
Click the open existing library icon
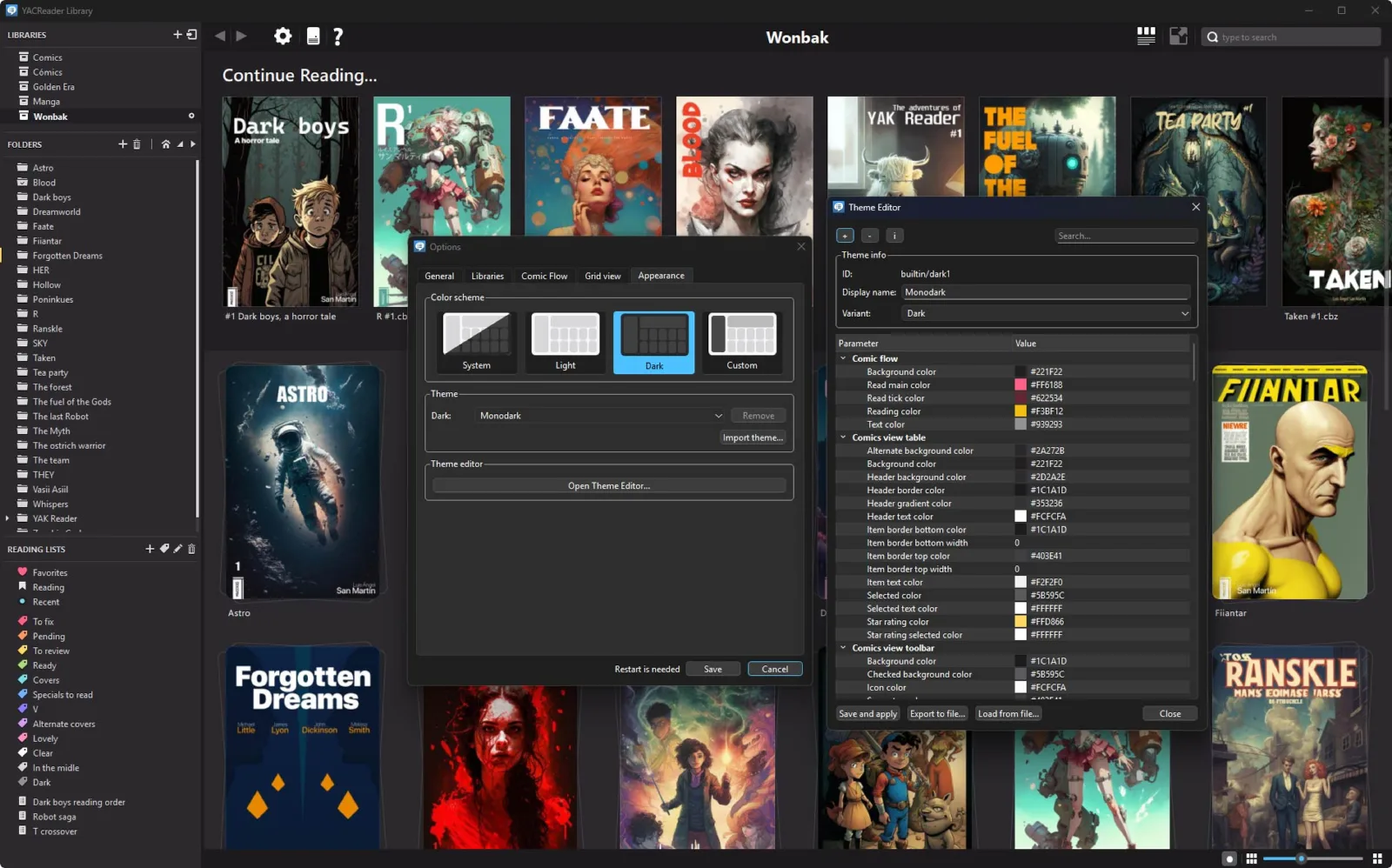click(191, 35)
